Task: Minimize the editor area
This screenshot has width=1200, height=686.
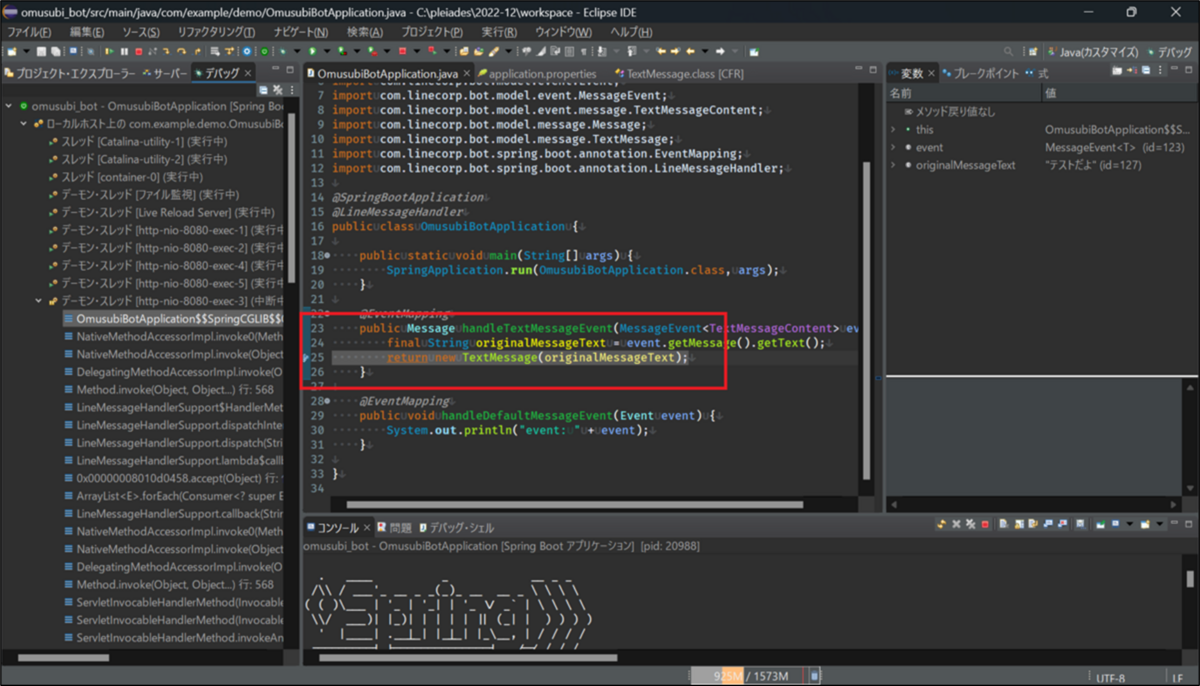Action: coord(859,68)
